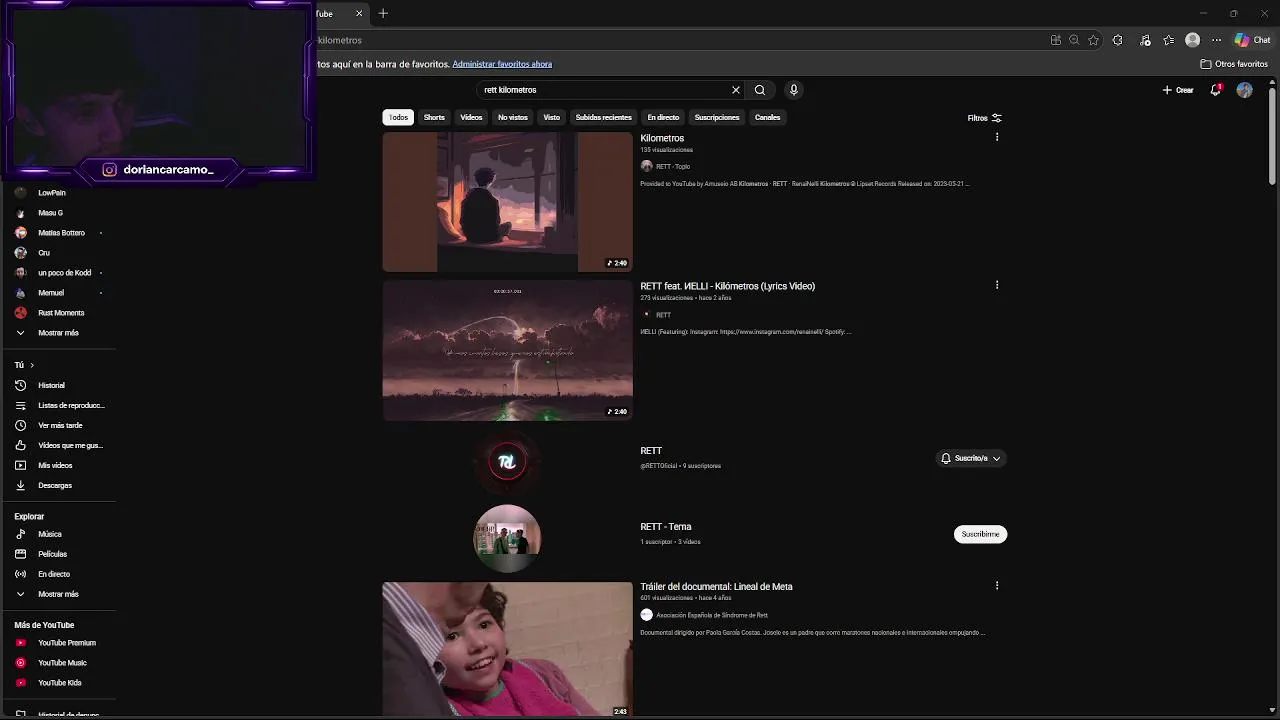Viewport: 1280px width, 720px height.
Task: Open options for Lineal de Meta trailer
Action: tap(996, 585)
